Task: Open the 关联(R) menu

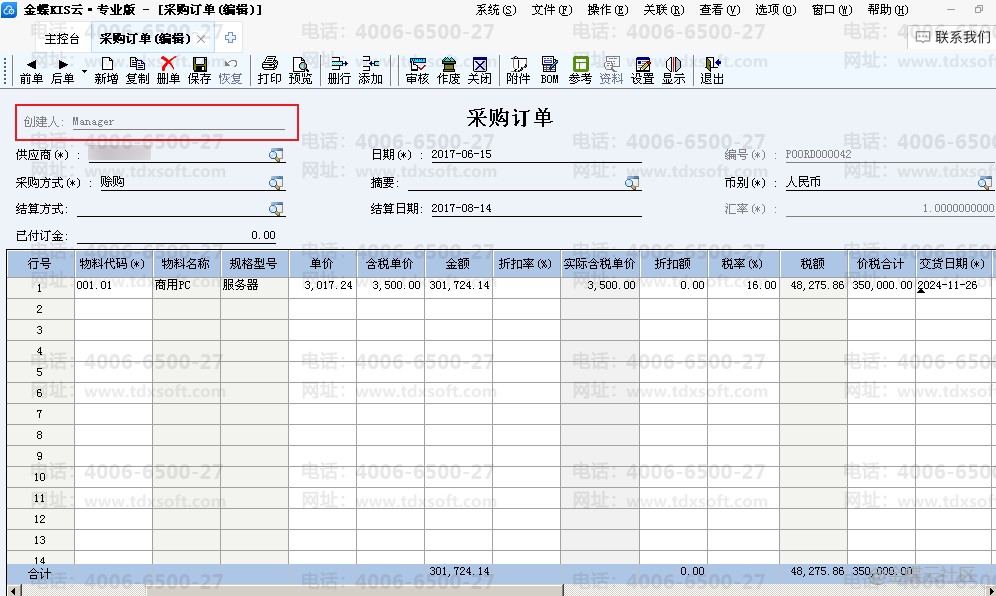Action: 664,10
